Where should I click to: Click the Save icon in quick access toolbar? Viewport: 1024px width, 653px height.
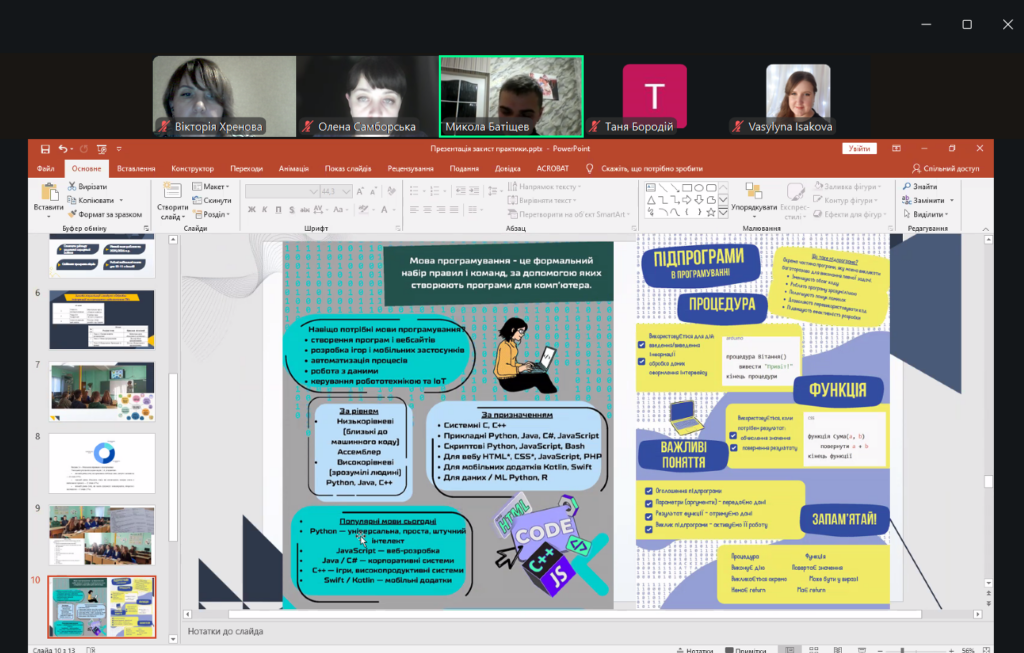[x=45, y=149]
